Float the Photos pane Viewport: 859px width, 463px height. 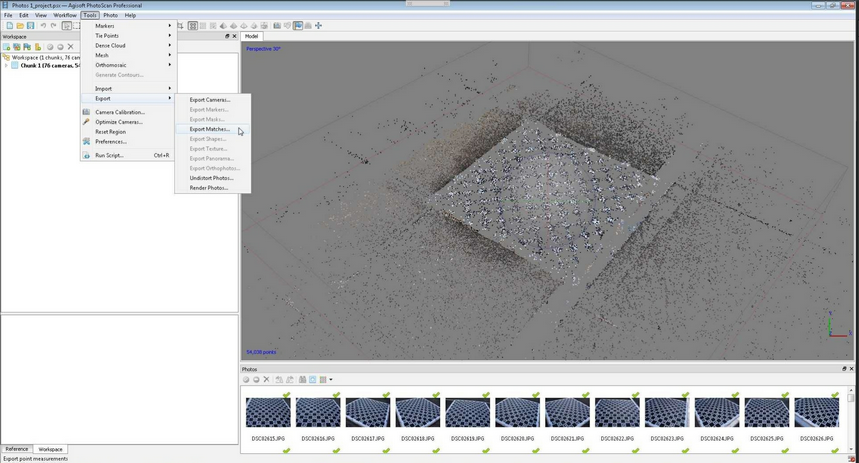tap(844, 369)
